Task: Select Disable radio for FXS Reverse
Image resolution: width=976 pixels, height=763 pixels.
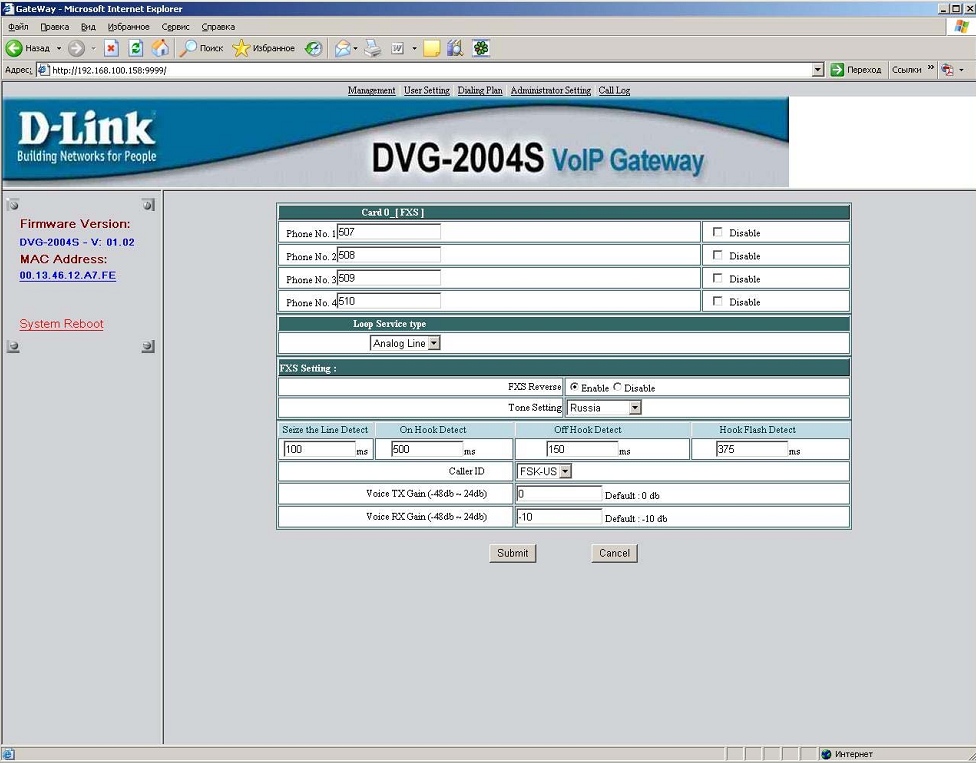Action: (x=617, y=387)
